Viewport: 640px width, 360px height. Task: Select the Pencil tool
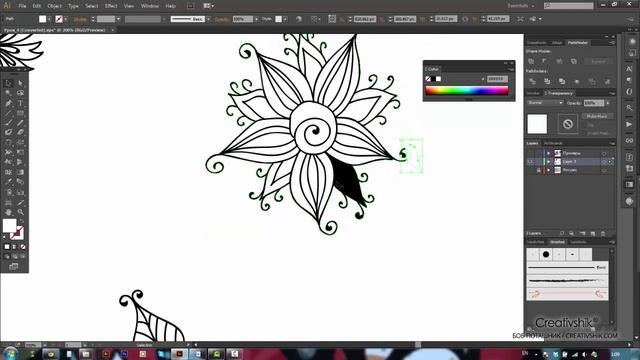coord(20,123)
